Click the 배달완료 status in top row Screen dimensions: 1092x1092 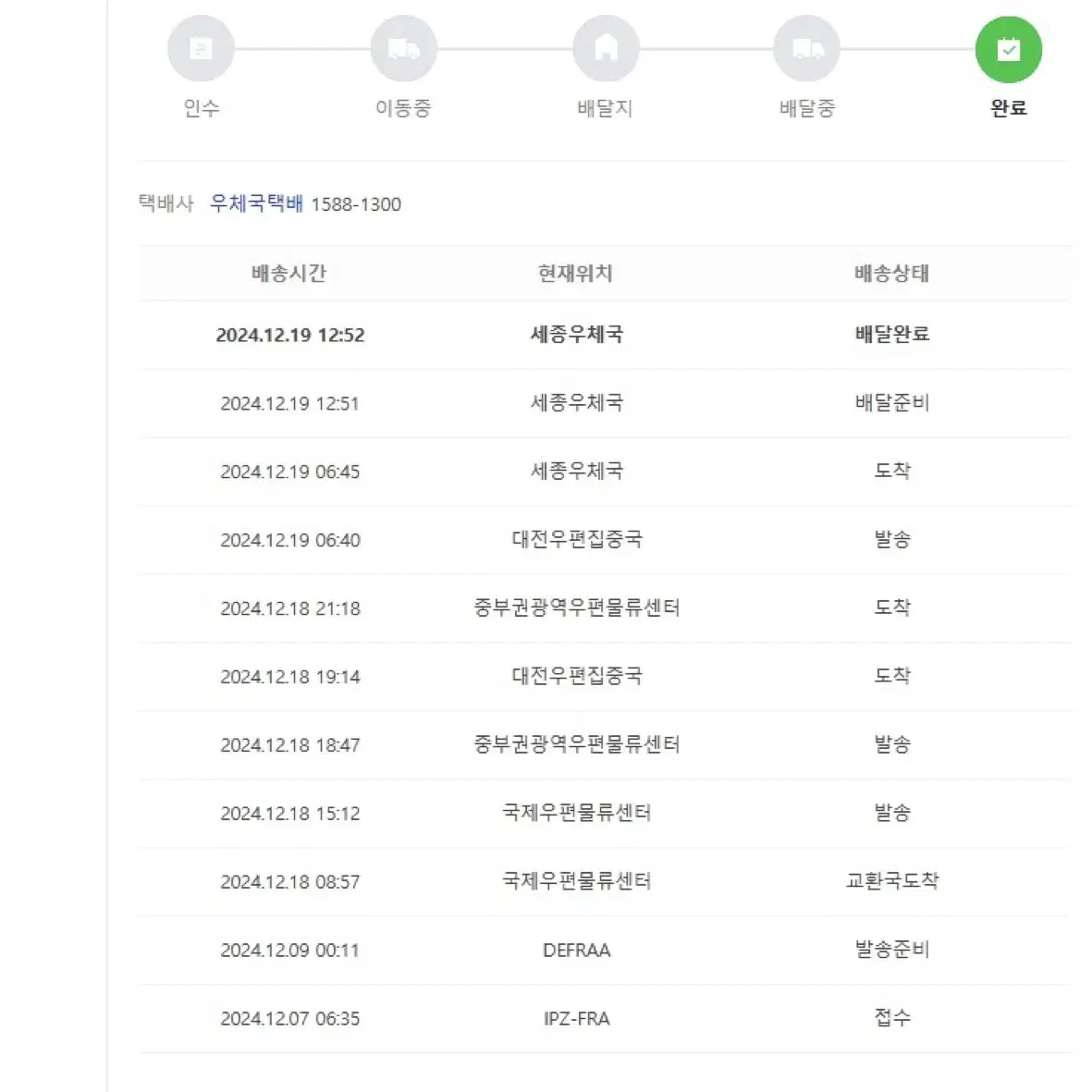tap(892, 335)
